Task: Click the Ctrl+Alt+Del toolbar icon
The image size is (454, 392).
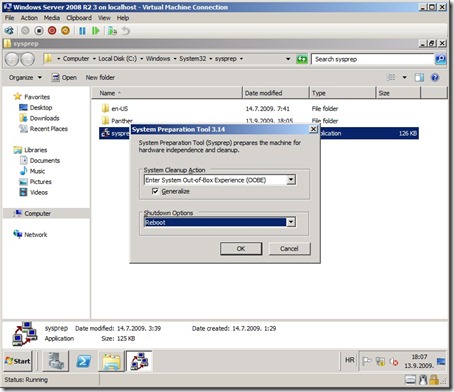Action: [x=9, y=31]
